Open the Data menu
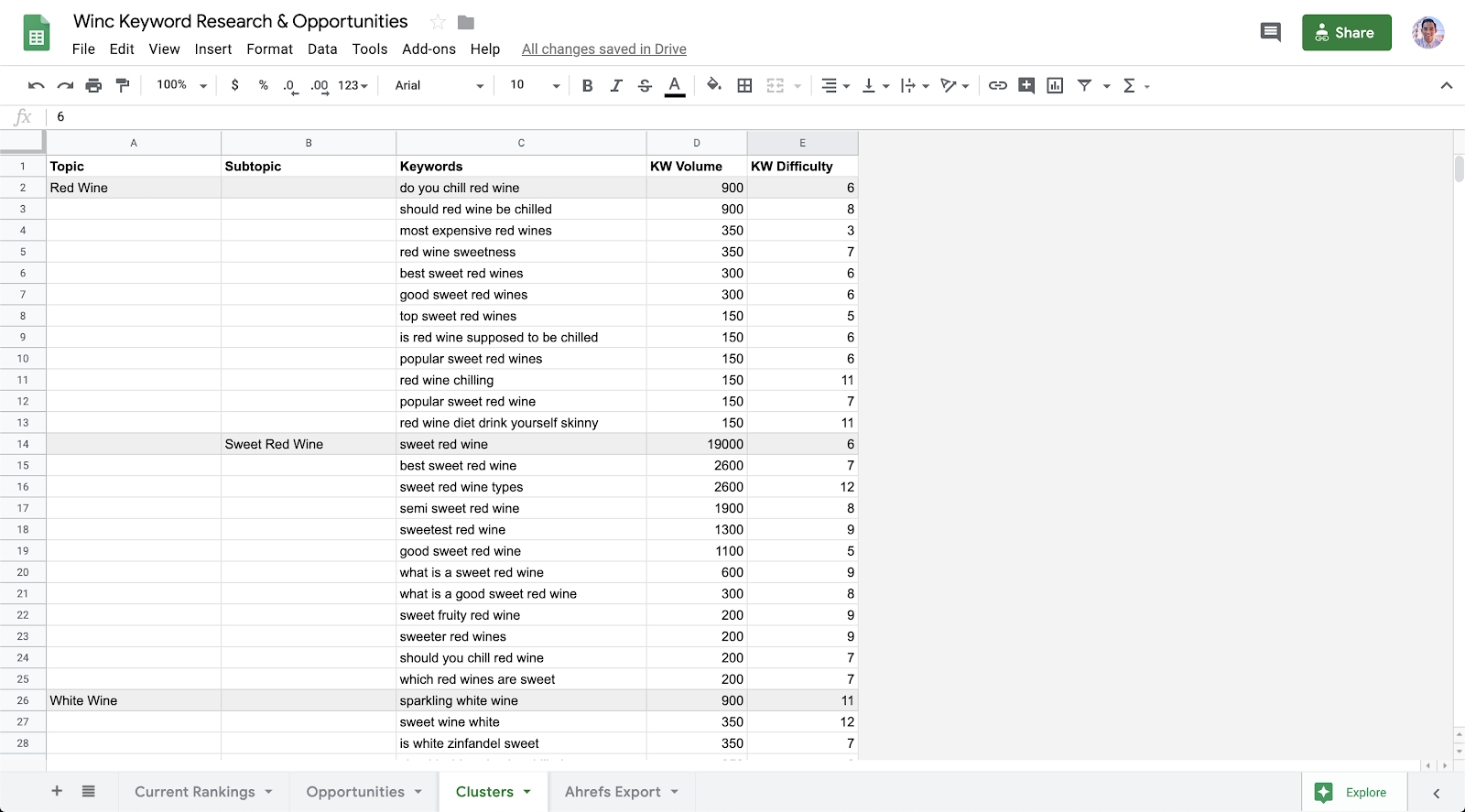Image resolution: width=1465 pixels, height=812 pixels. tap(322, 49)
